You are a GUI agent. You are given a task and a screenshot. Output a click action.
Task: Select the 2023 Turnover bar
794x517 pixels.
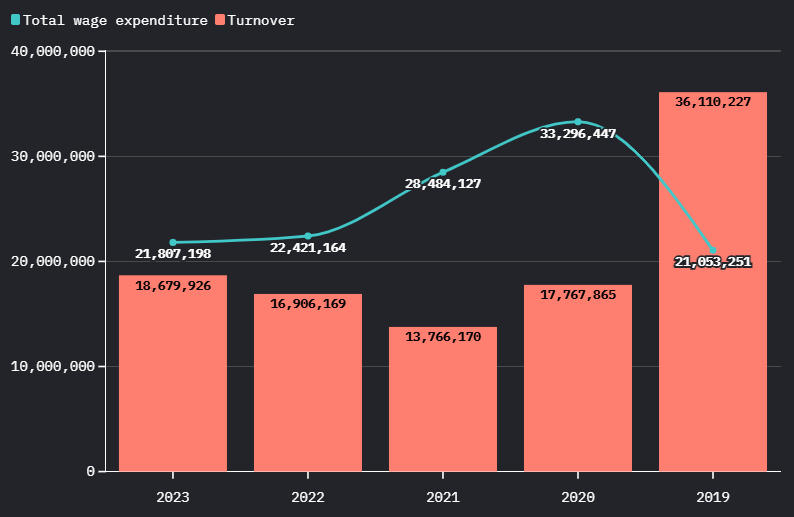pyautogui.click(x=173, y=380)
